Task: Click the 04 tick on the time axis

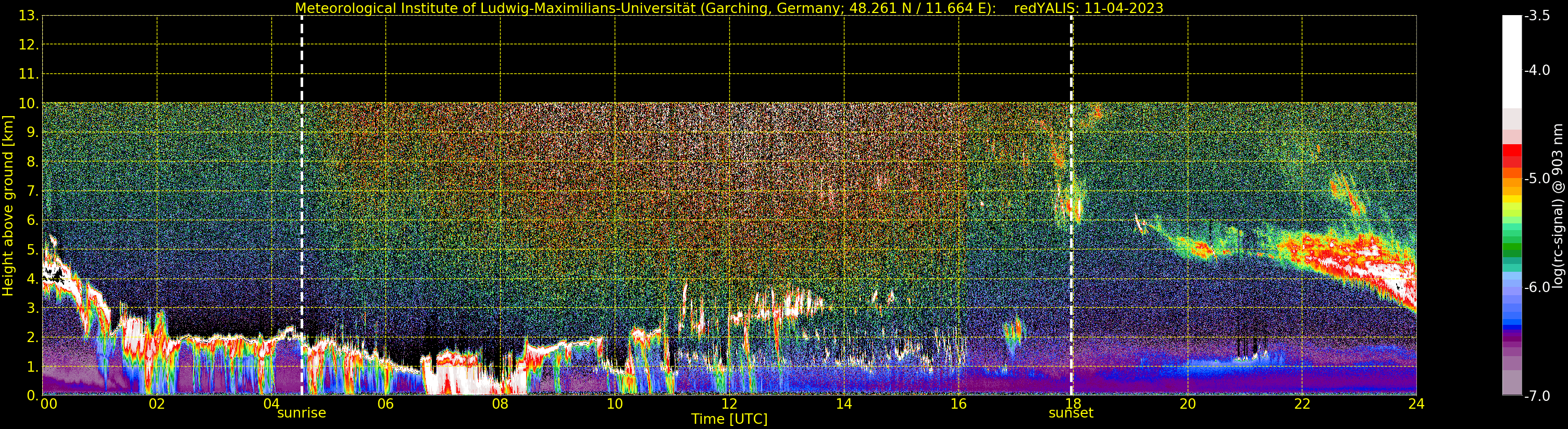Action: [271, 404]
